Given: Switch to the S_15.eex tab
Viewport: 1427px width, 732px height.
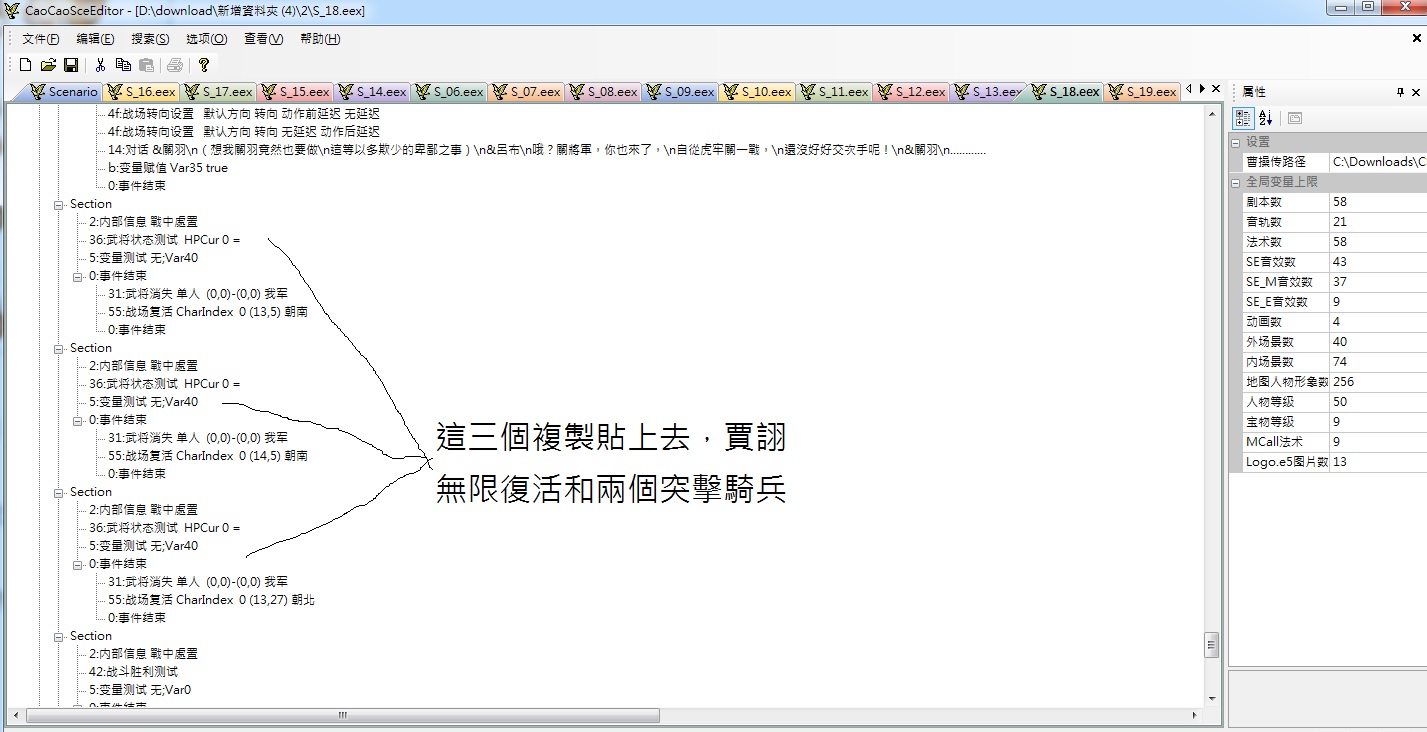Looking at the screenshot, I should [x=295, y=92].
